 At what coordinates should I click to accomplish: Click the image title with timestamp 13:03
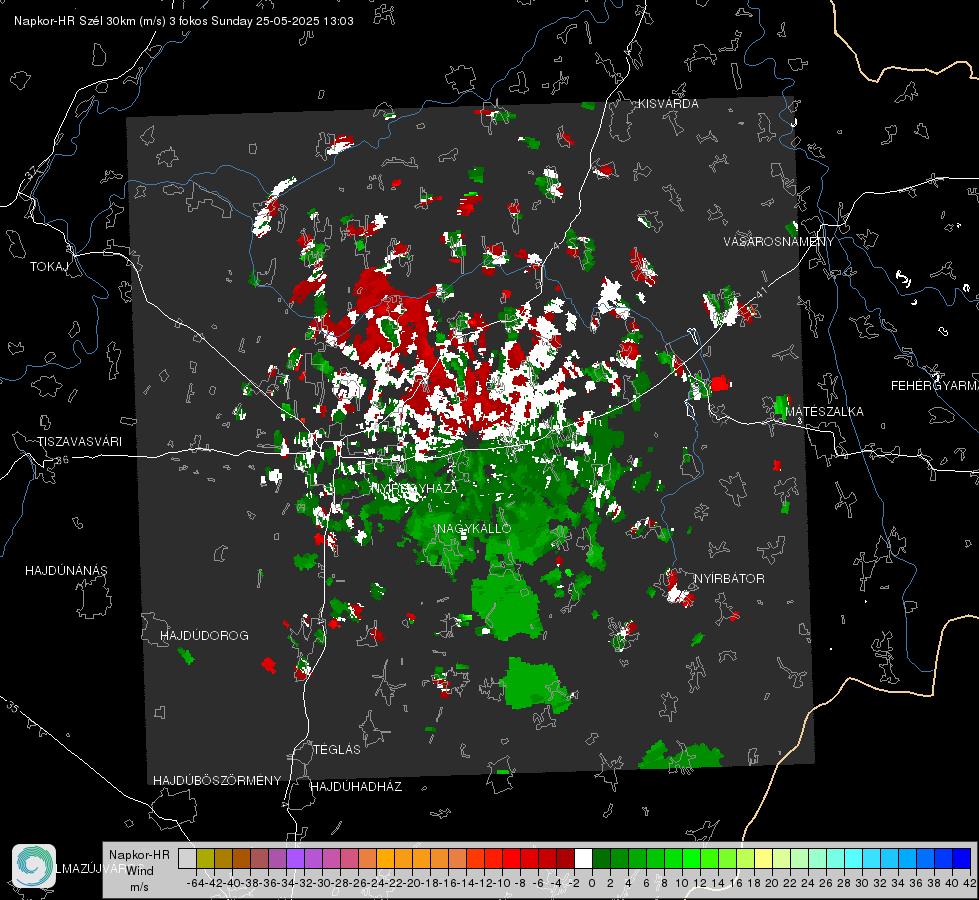184,21
